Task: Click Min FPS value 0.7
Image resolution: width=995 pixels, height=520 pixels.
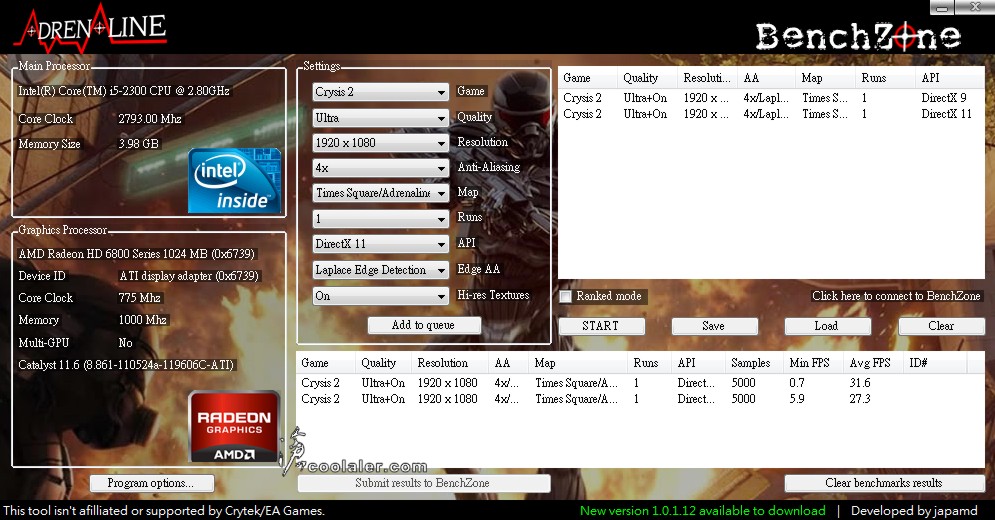Action: pyautogui.click(x=797, y=383)
